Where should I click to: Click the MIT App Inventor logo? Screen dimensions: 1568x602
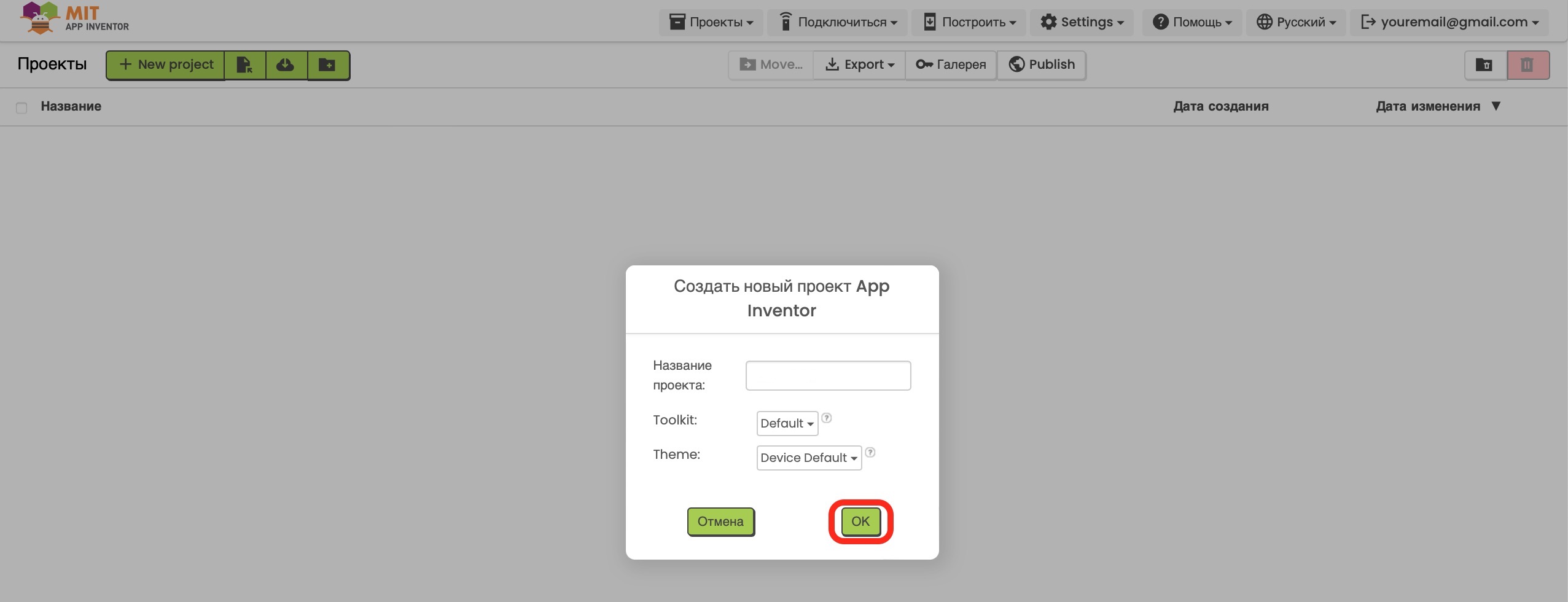(74, 18)
